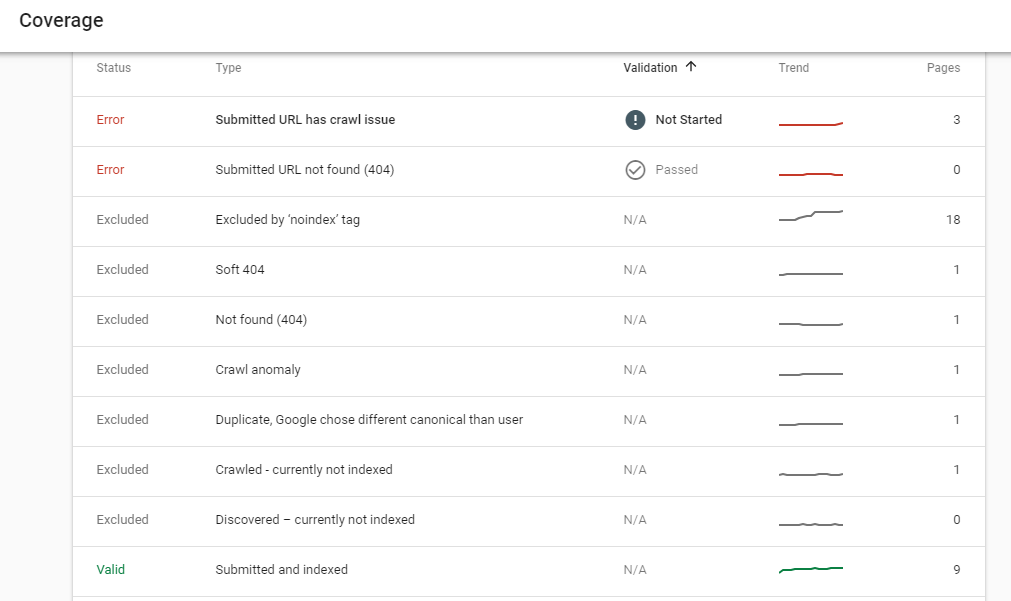This screenshot has height=601, width=1011.
Task: Click trend sparkline for Crawl anomaly row
Action: pyautogui.click(x=811, y=373)
